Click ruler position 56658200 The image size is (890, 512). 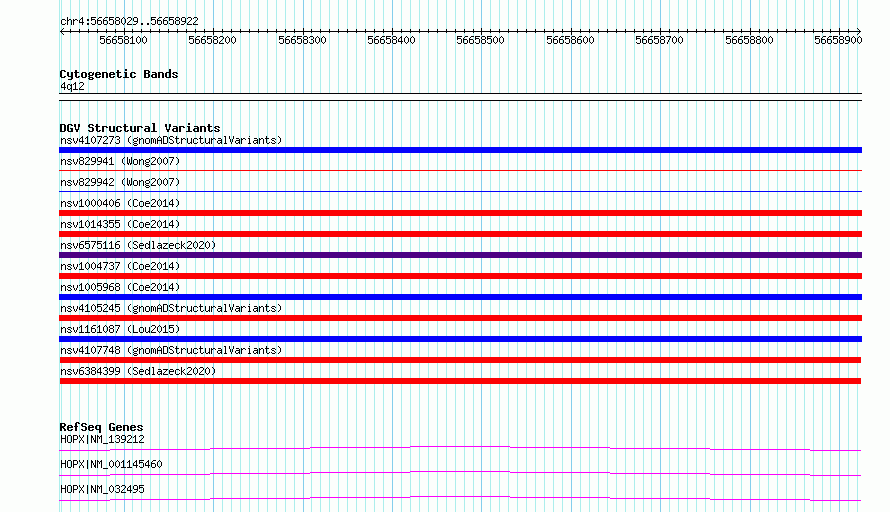212,40
